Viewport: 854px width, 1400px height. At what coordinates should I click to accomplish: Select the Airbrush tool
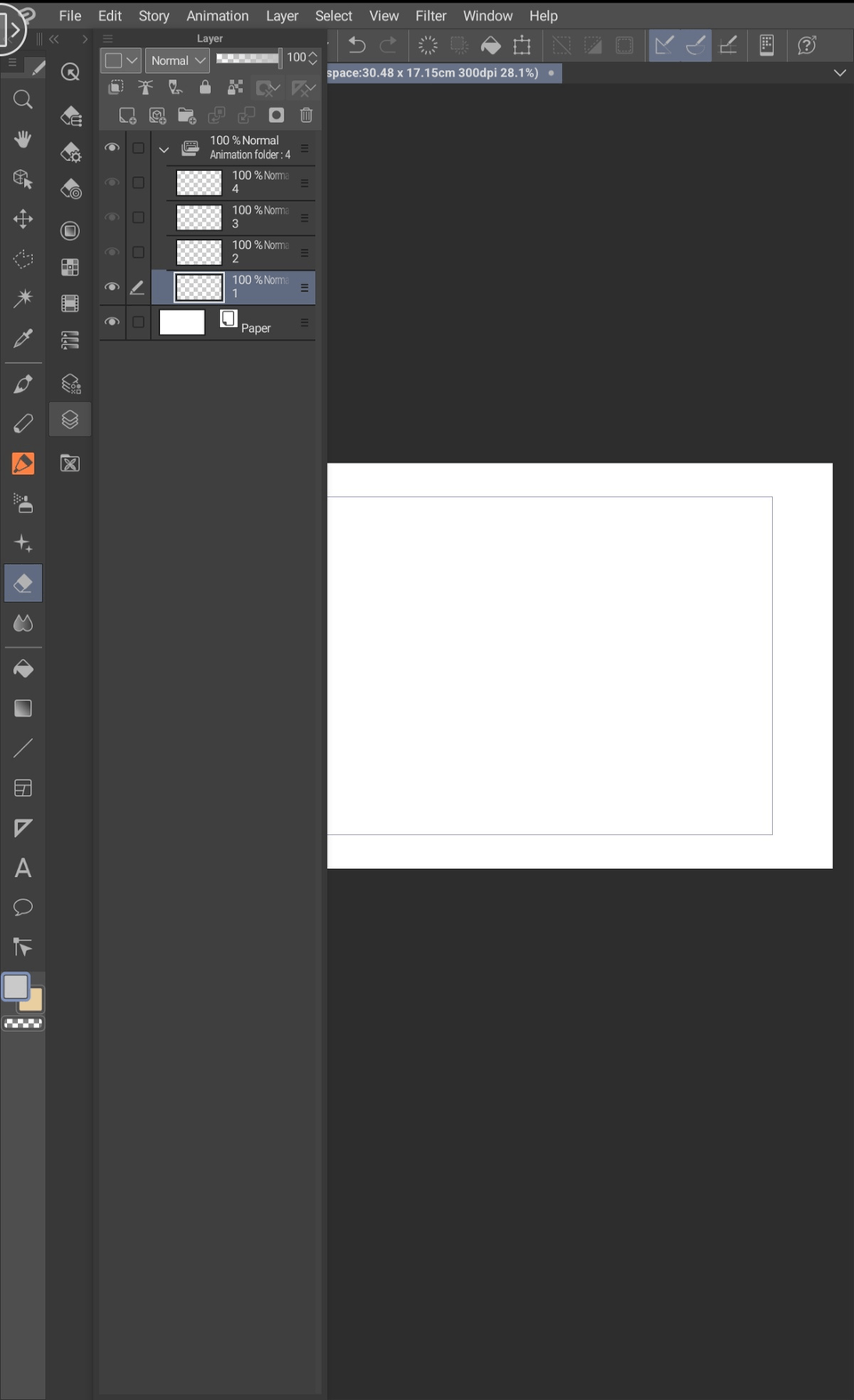tap(23, 503)
